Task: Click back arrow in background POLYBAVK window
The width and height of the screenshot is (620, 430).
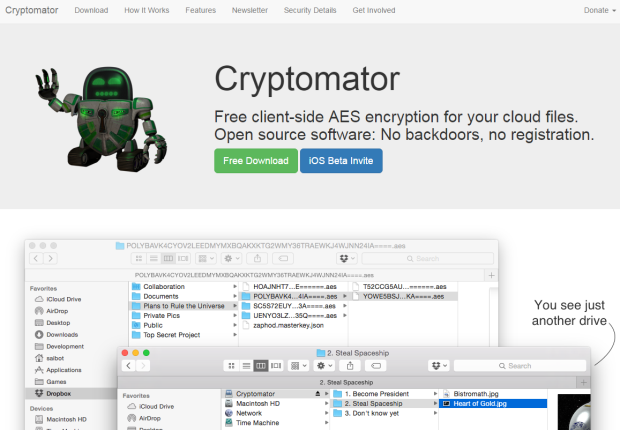Action: 36,258
